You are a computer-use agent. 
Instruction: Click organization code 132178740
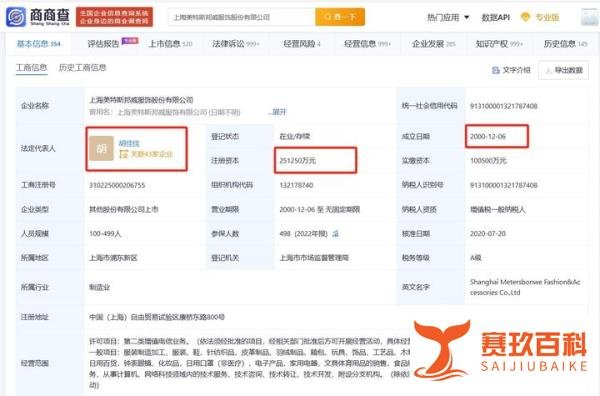tap(296, 185)
